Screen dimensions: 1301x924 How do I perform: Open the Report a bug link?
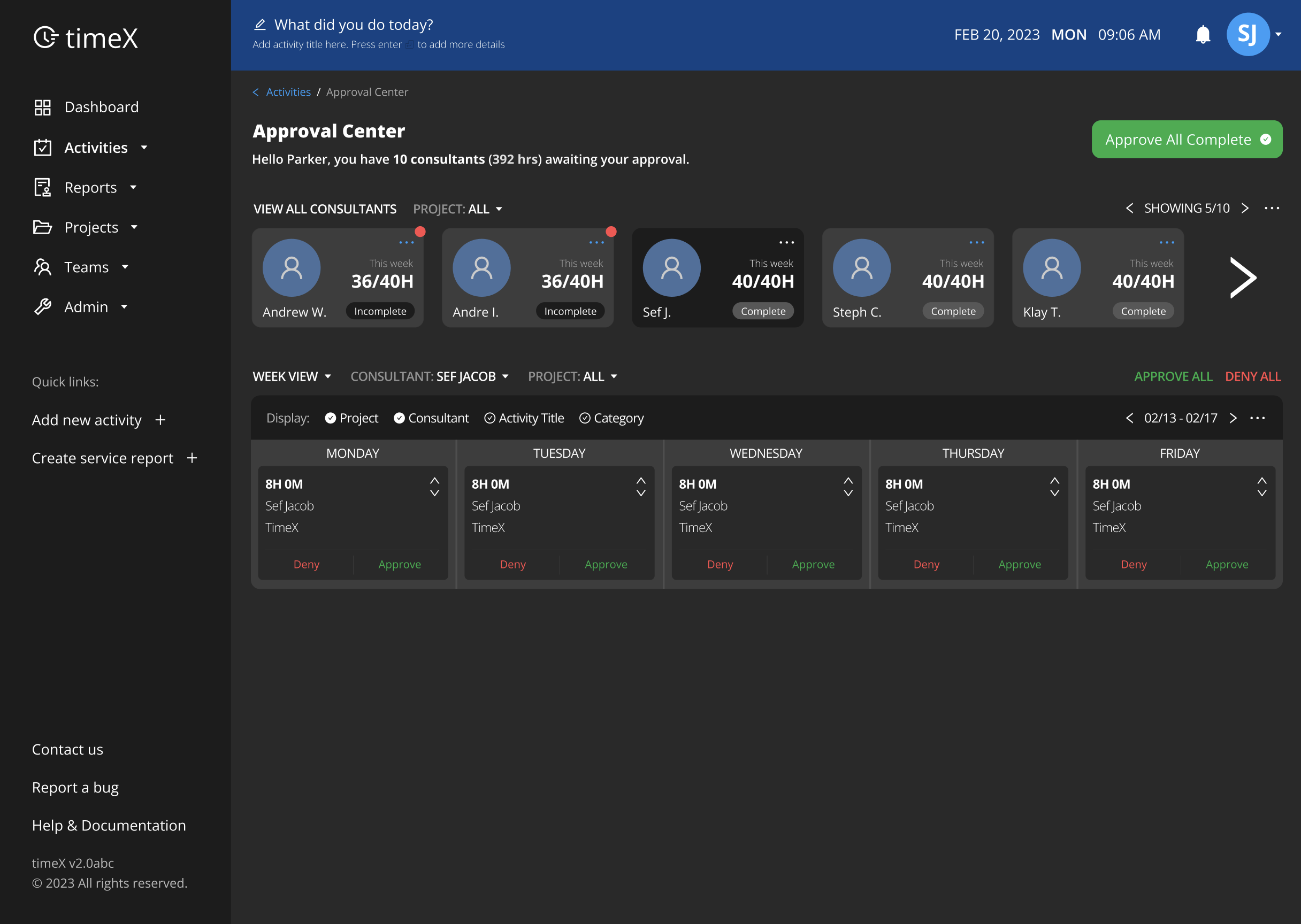75,787
